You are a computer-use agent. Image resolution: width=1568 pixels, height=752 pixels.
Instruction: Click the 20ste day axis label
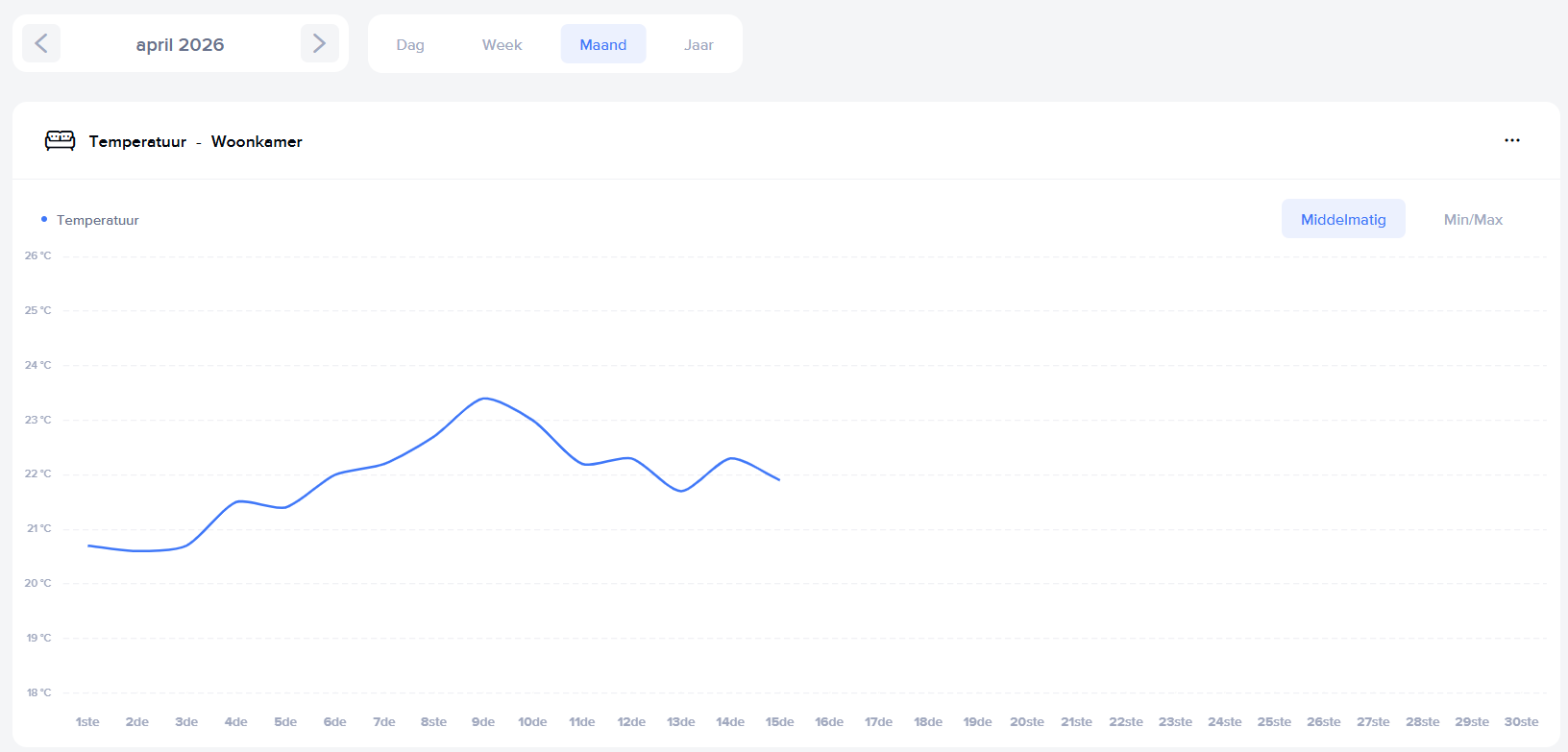(1026, 721)
